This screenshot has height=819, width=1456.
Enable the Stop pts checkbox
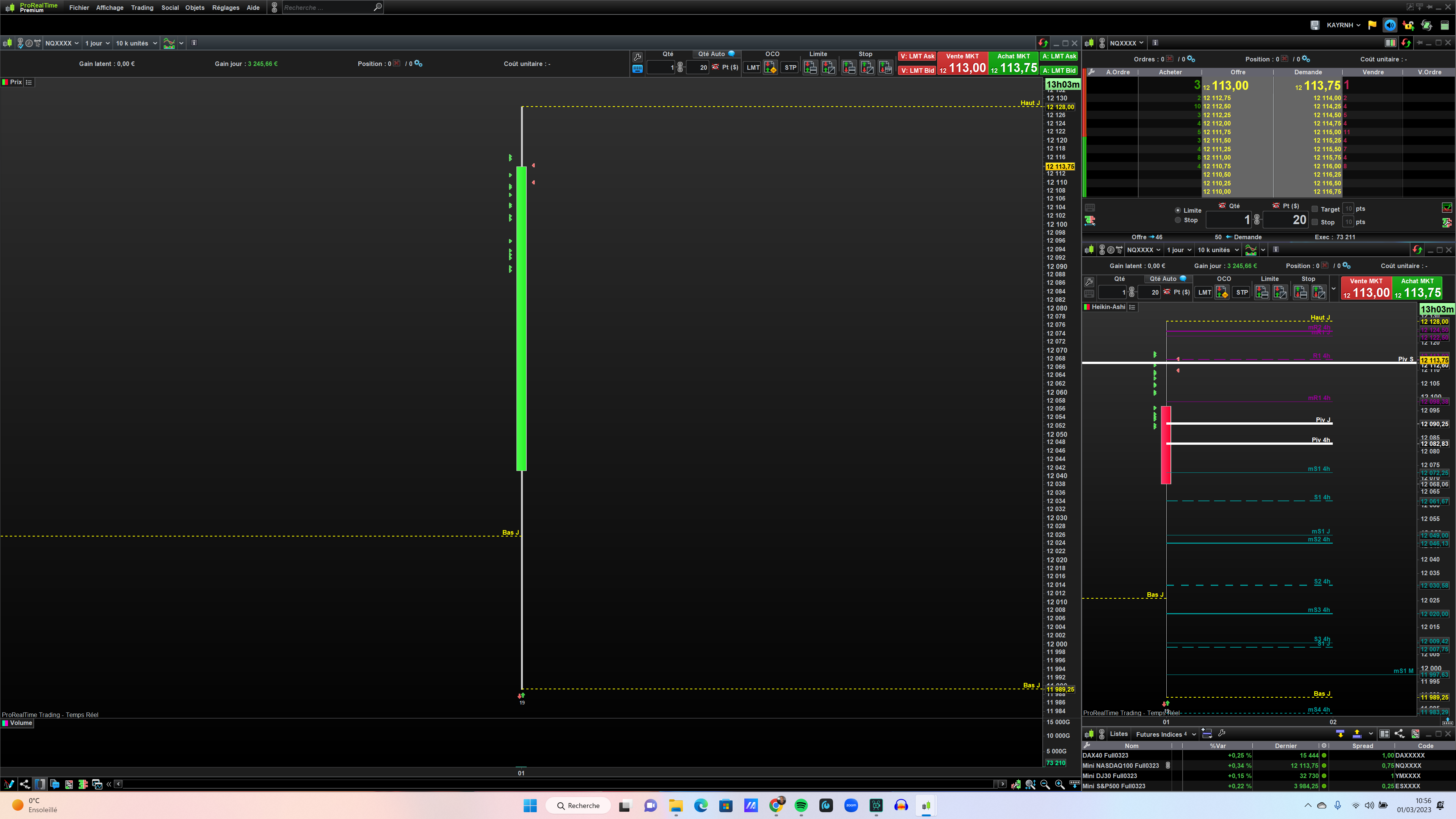pos(1315,222)
